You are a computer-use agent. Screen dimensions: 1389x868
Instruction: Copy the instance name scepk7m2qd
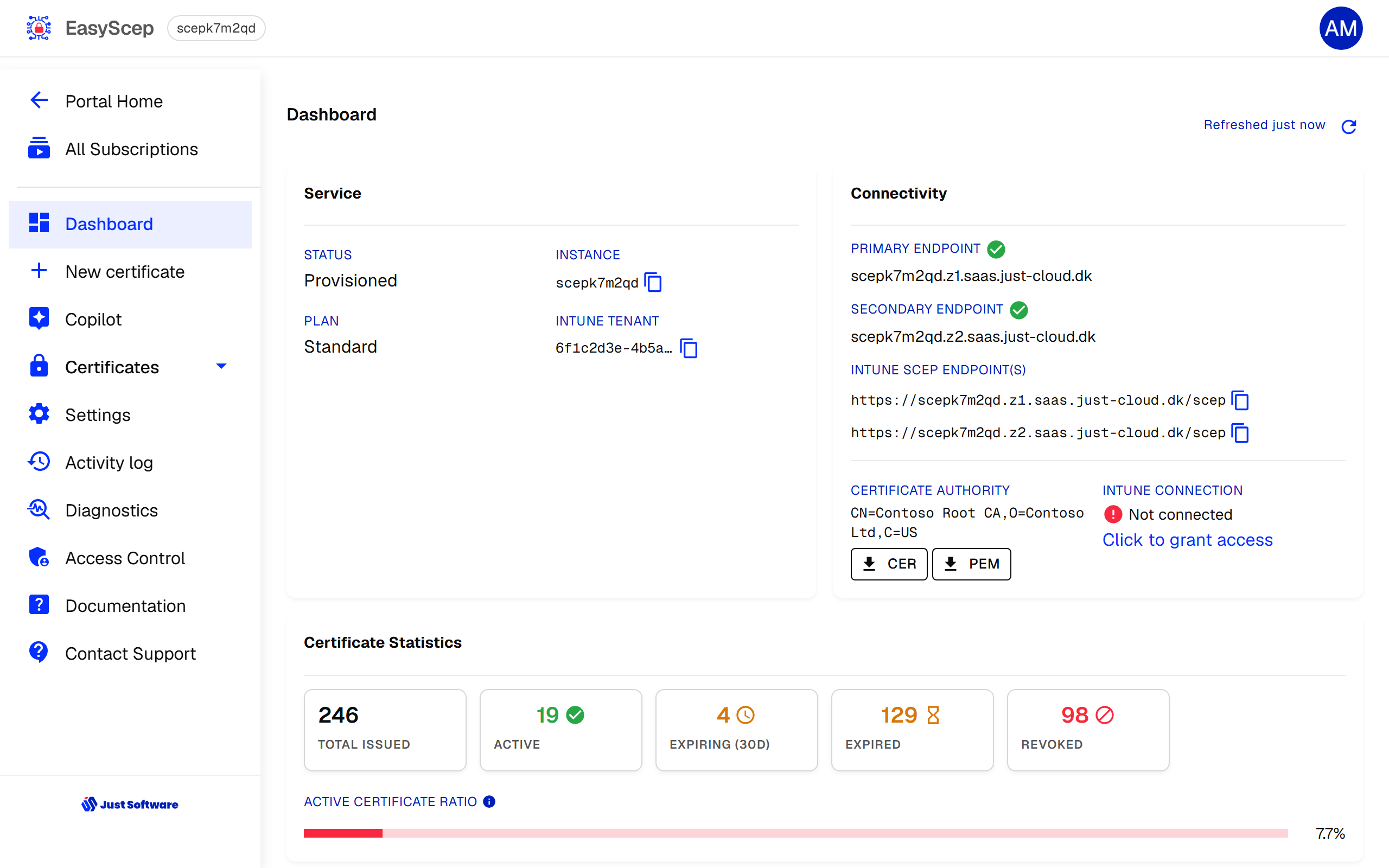[653, 283]
